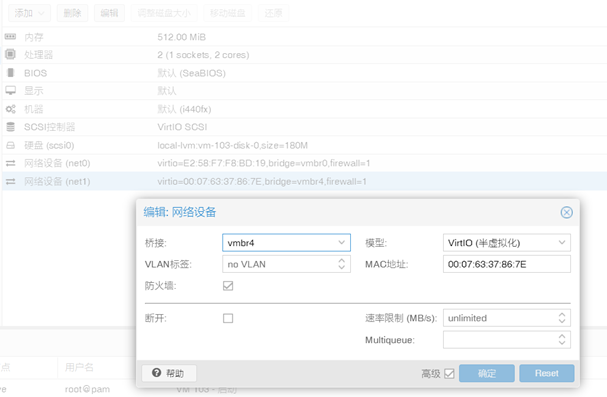Click the 调整磁盘大小 resize disk button
Screen dimensions: 607x397
(x=164, y=13)
